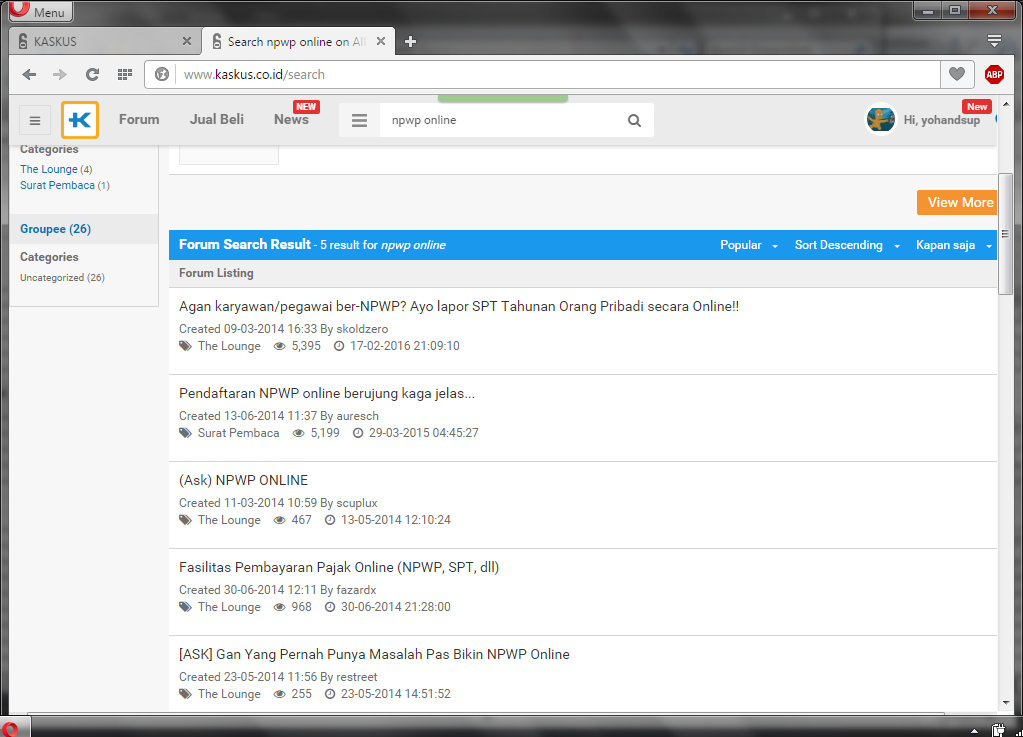Click Uncategorized (26) filter
The width and height of the screenshot is (1023, 737).
(62, 277)
